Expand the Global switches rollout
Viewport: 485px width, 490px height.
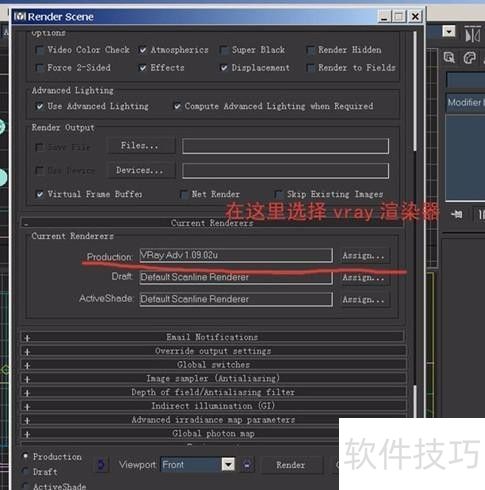point(213,365)
